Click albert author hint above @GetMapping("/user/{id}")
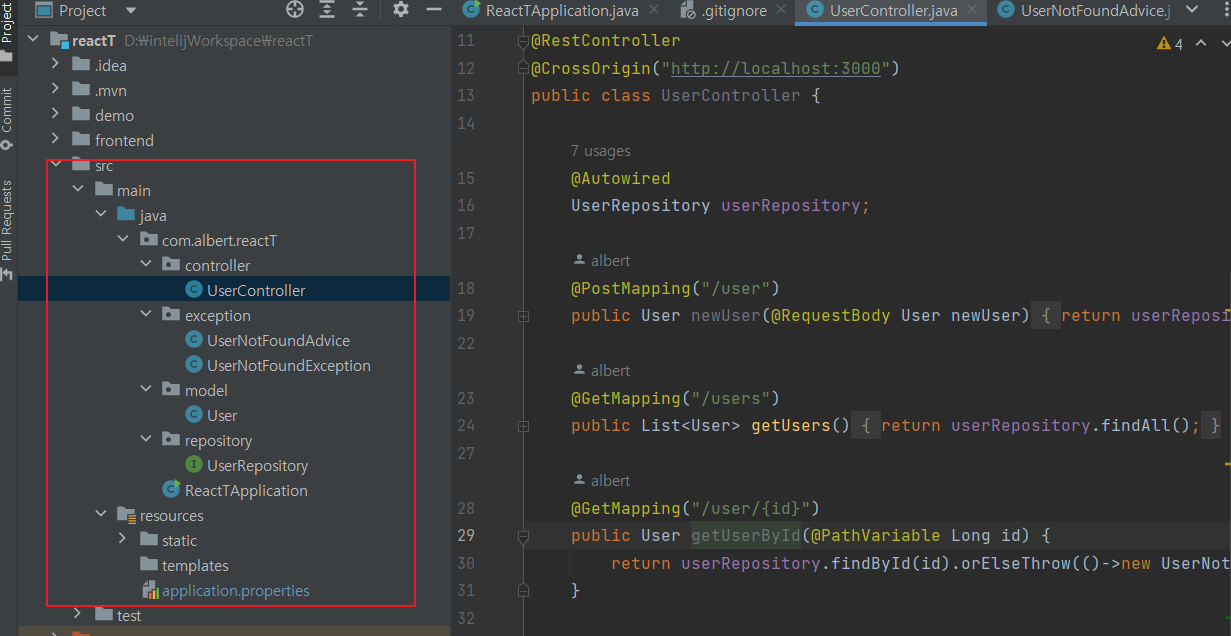The height and width of the screenshot is (636, 1231). pyautogui.click(x=601, y=481)
